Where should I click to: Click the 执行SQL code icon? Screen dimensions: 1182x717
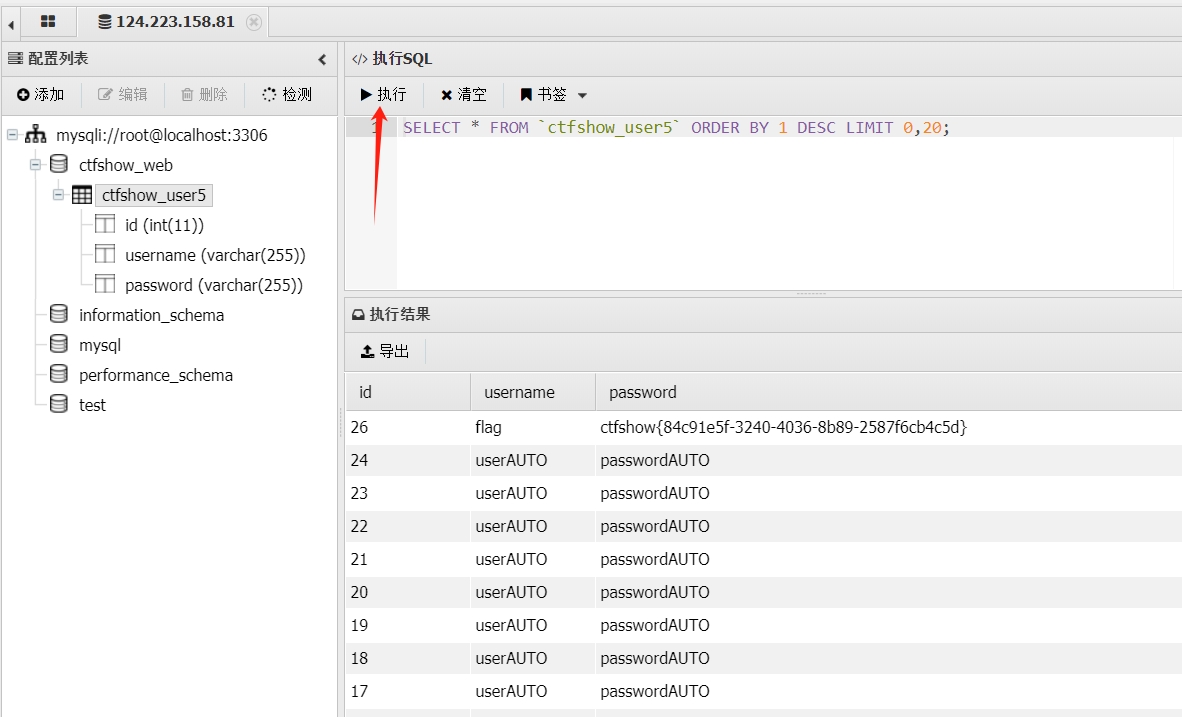[360, 59]
